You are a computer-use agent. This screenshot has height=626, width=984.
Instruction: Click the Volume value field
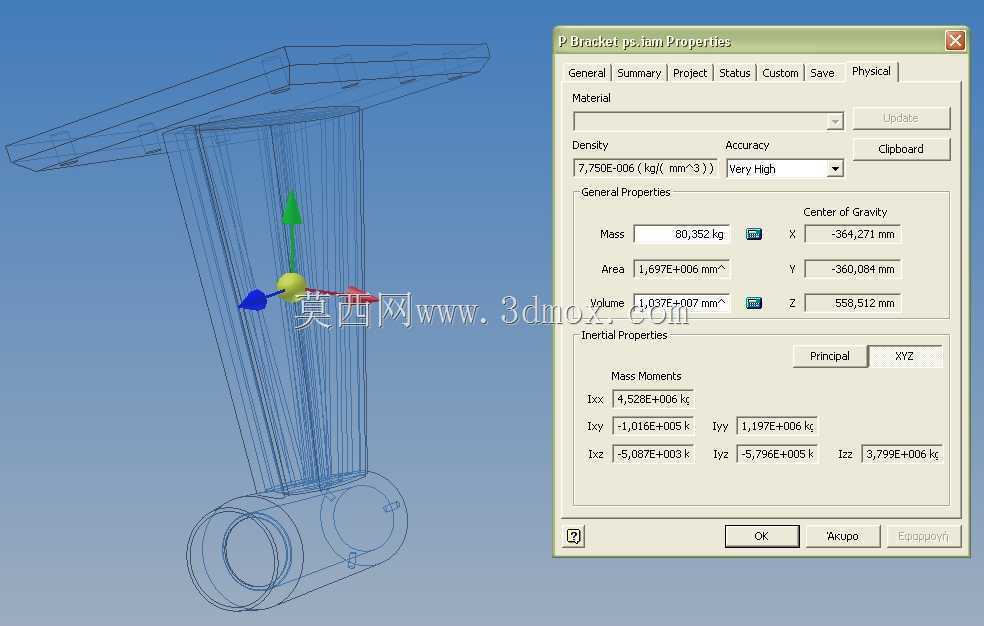click(x=682, y=303)
